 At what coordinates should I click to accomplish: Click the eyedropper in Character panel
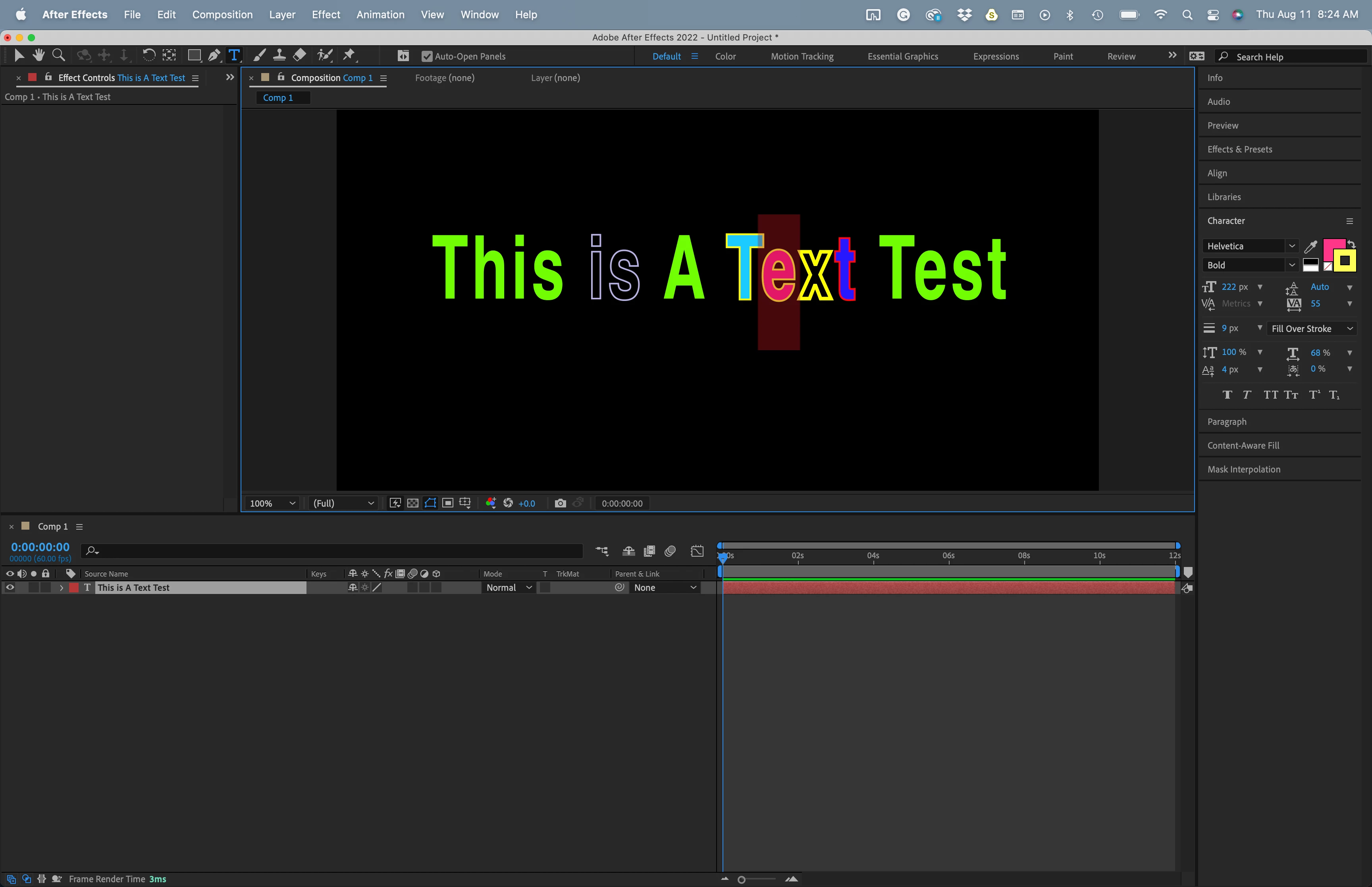(x=1311, y=247)
